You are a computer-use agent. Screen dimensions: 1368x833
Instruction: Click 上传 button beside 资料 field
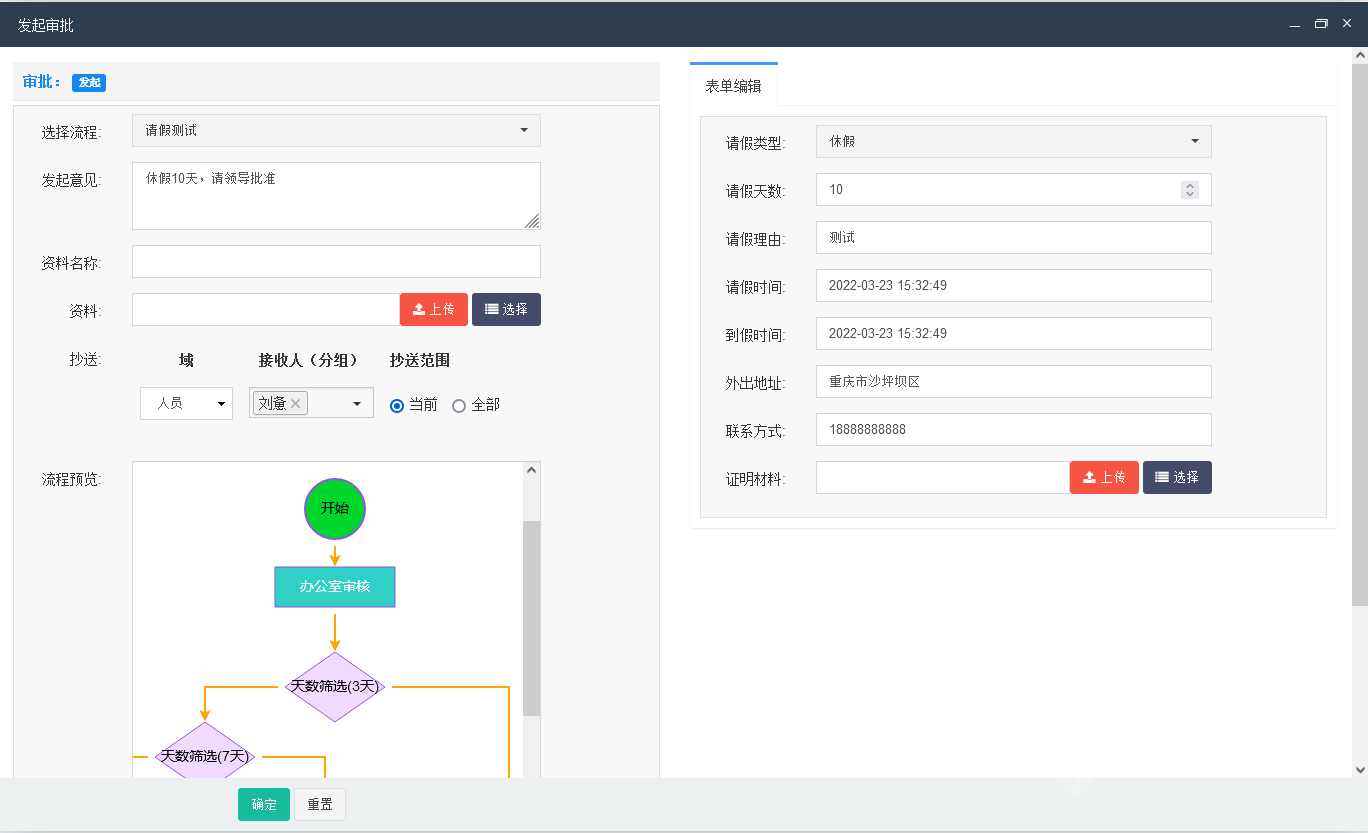(x=434, y=310)
